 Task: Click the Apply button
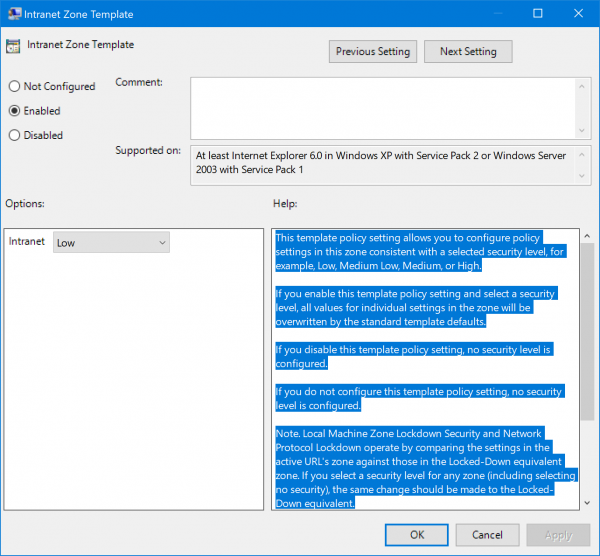pyautogui.click(x=558, y=535)
